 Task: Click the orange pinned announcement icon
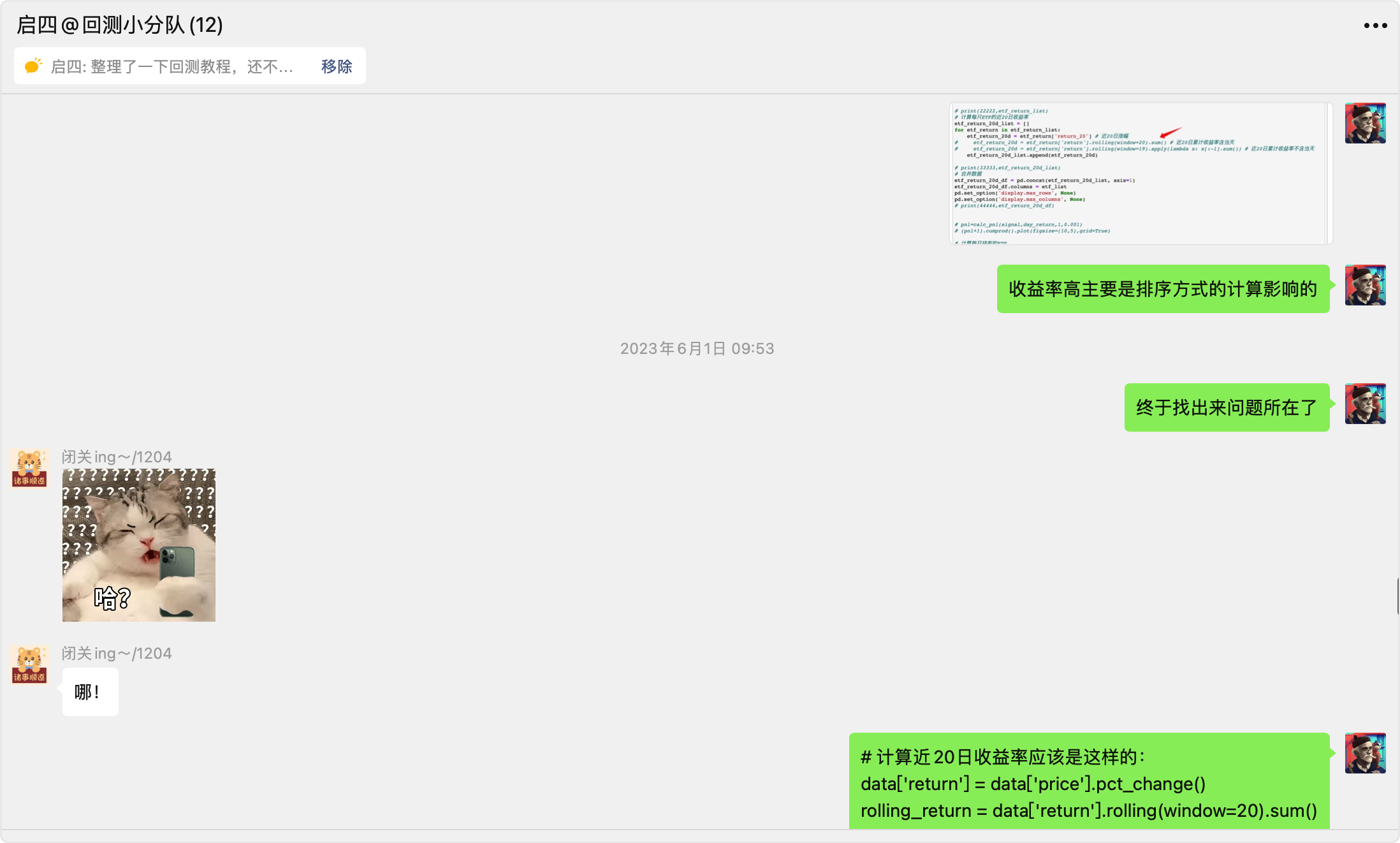[x=33, y=66]
